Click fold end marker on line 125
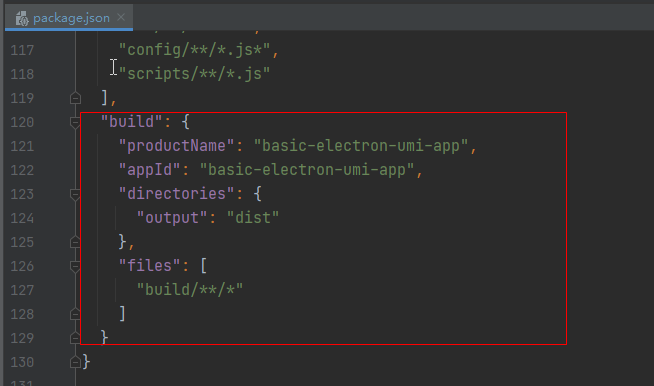 pyautogui.click(x=75, y=242)
